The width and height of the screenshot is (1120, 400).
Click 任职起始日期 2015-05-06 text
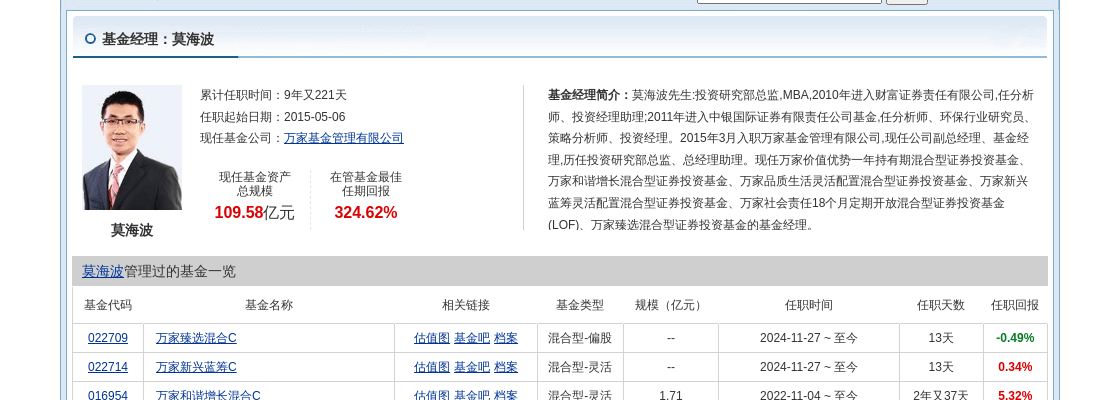273,116
